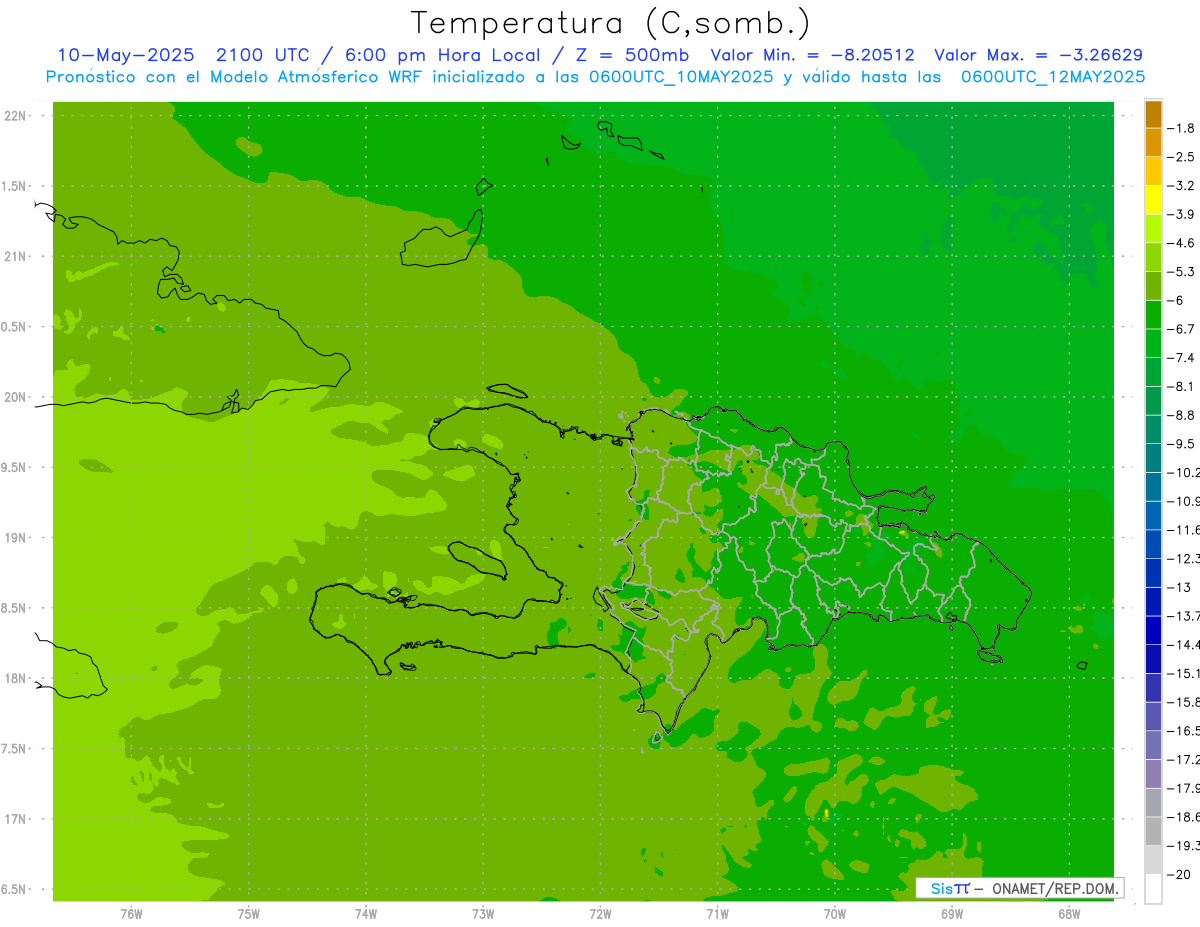Click the 71W longitude axis label
1200x927 pixels.
point(717,913)
